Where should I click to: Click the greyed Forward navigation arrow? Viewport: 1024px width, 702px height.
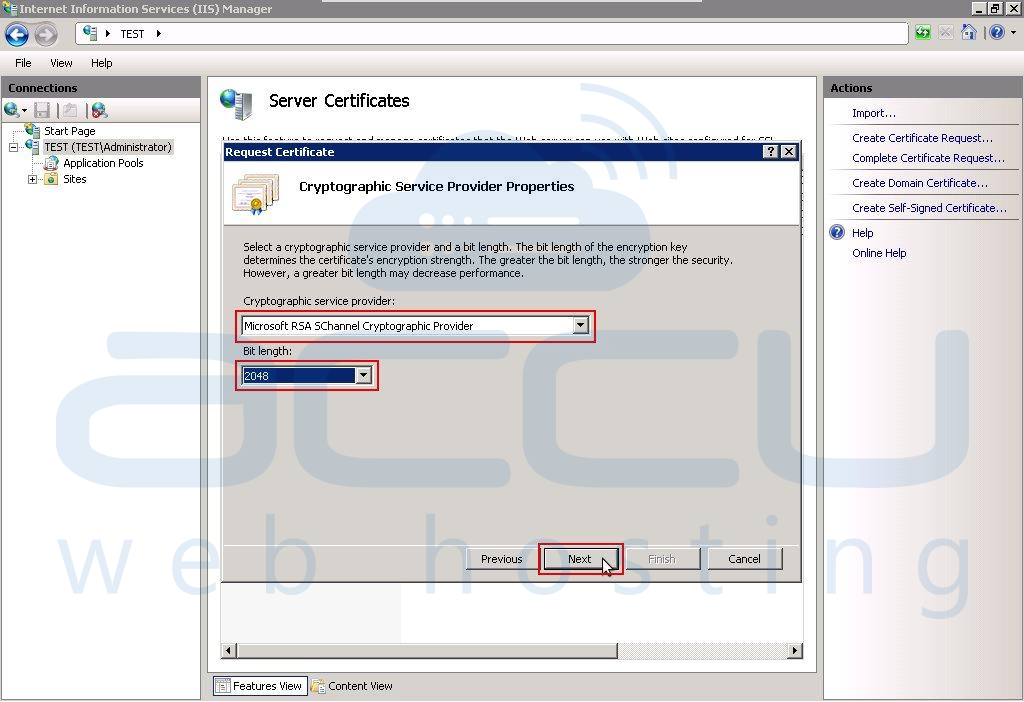(46, 35)
